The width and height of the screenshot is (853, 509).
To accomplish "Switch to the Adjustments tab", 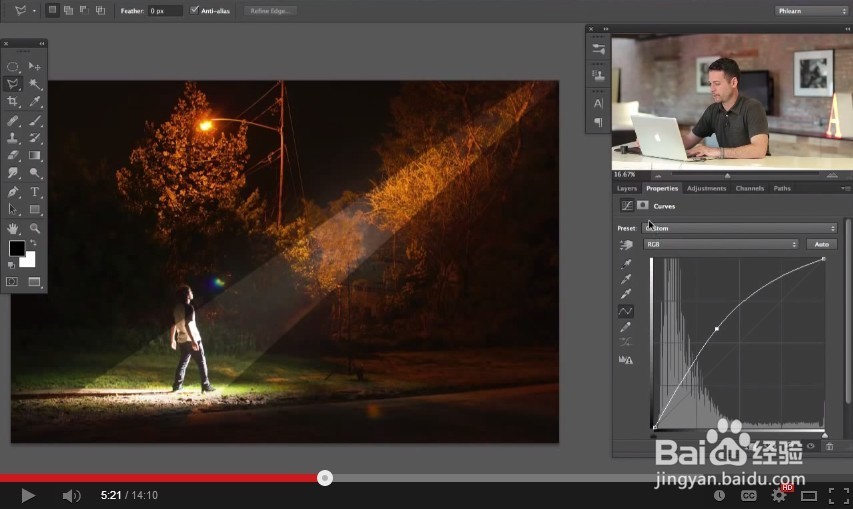I will 706,188.
